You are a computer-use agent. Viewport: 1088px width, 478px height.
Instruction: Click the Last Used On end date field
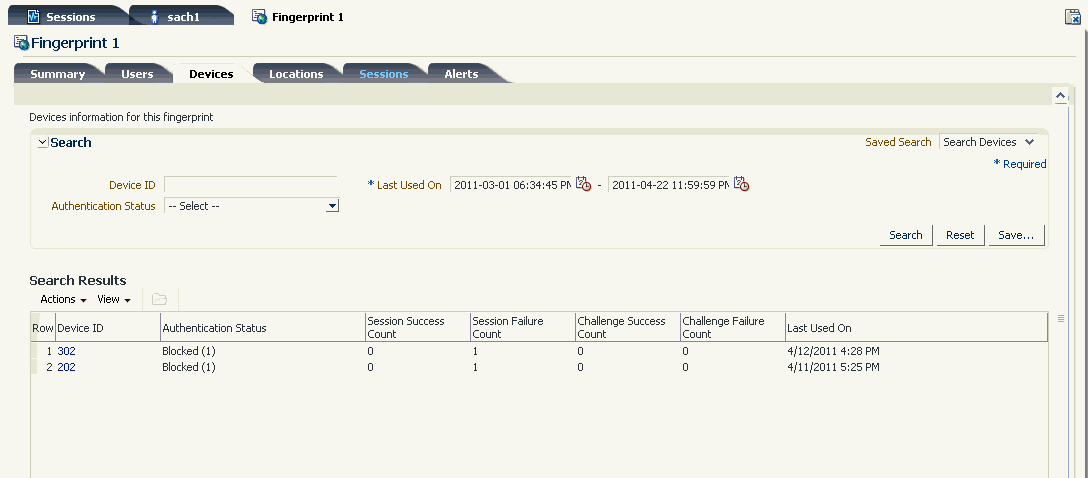click(670, 185)
